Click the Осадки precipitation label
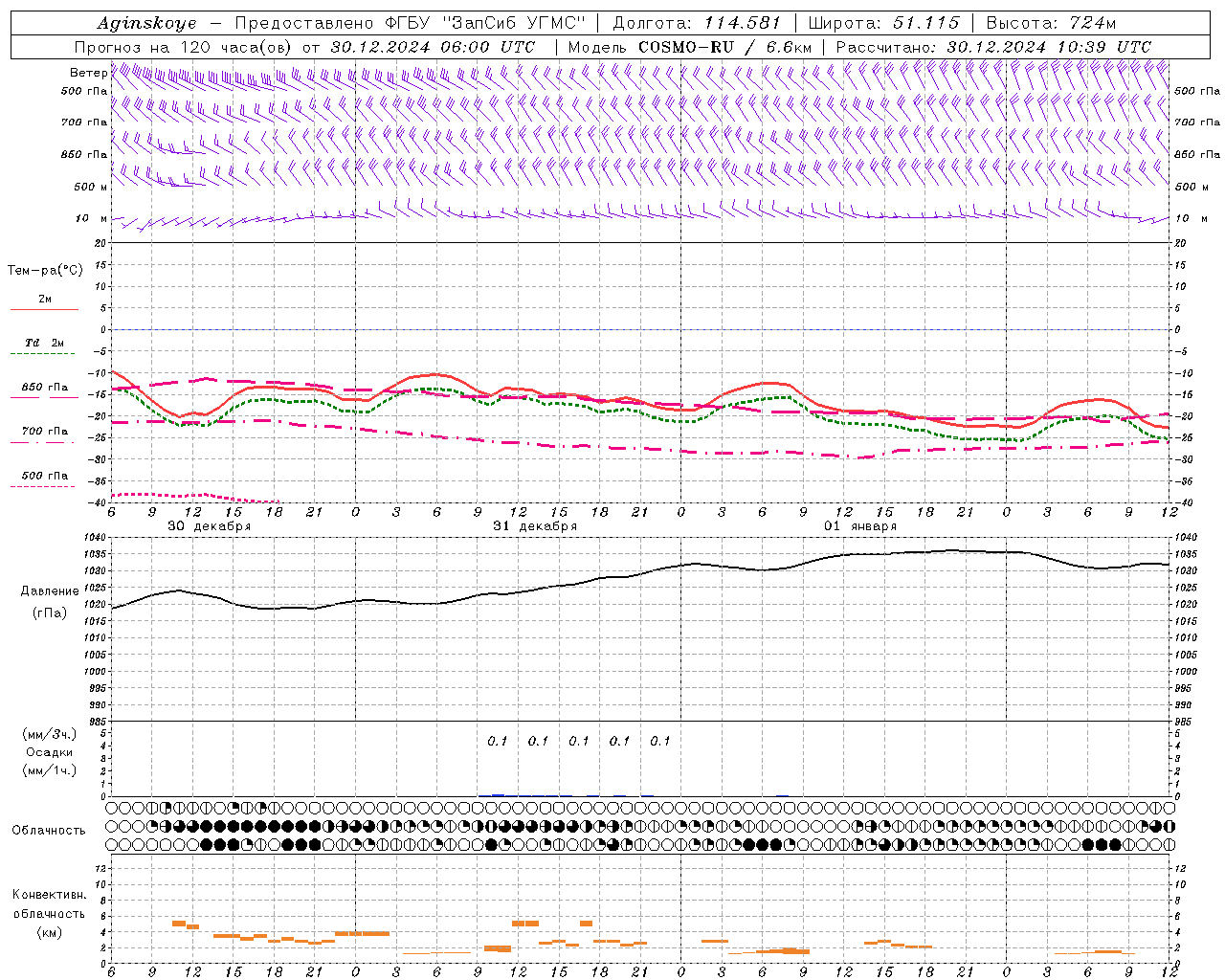The width and height of the screenshot is (1225, 980). [x=49, y=752]
